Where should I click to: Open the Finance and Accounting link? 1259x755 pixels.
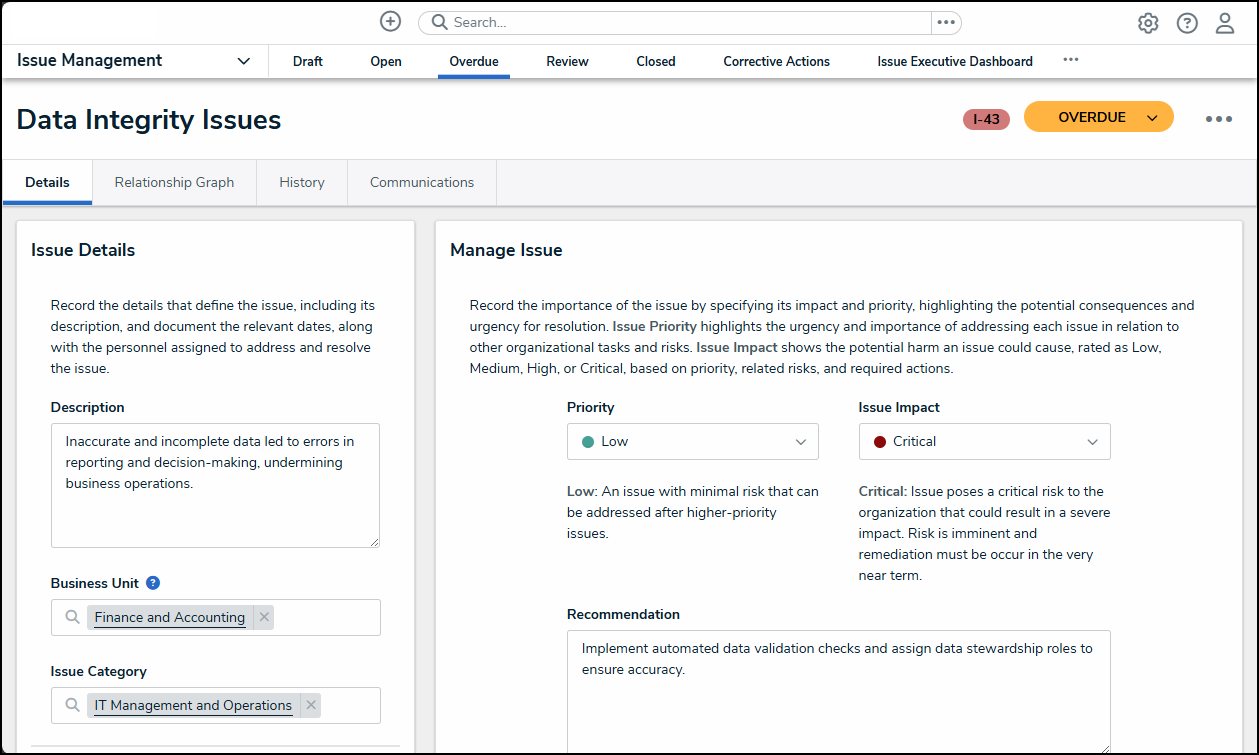click(169, 617)
